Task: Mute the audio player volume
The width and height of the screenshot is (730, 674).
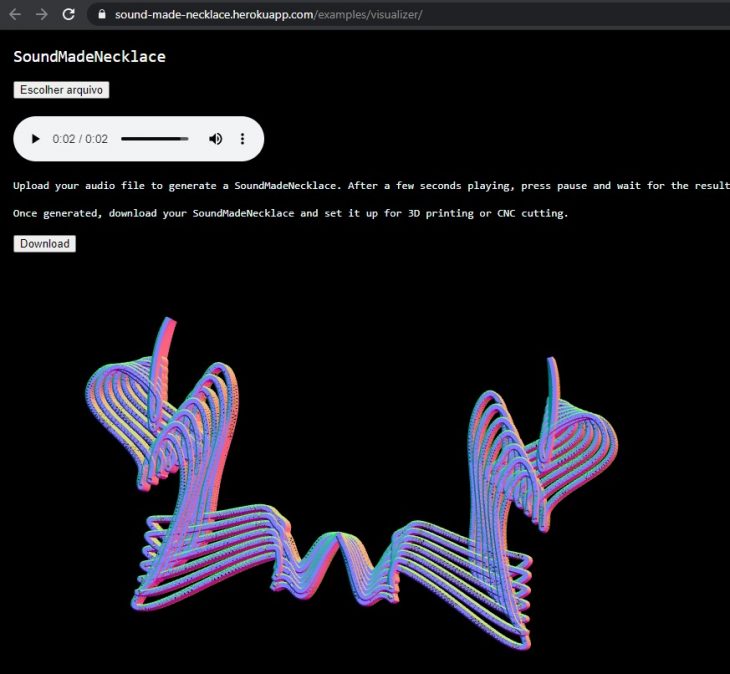Action: (215, 139)
